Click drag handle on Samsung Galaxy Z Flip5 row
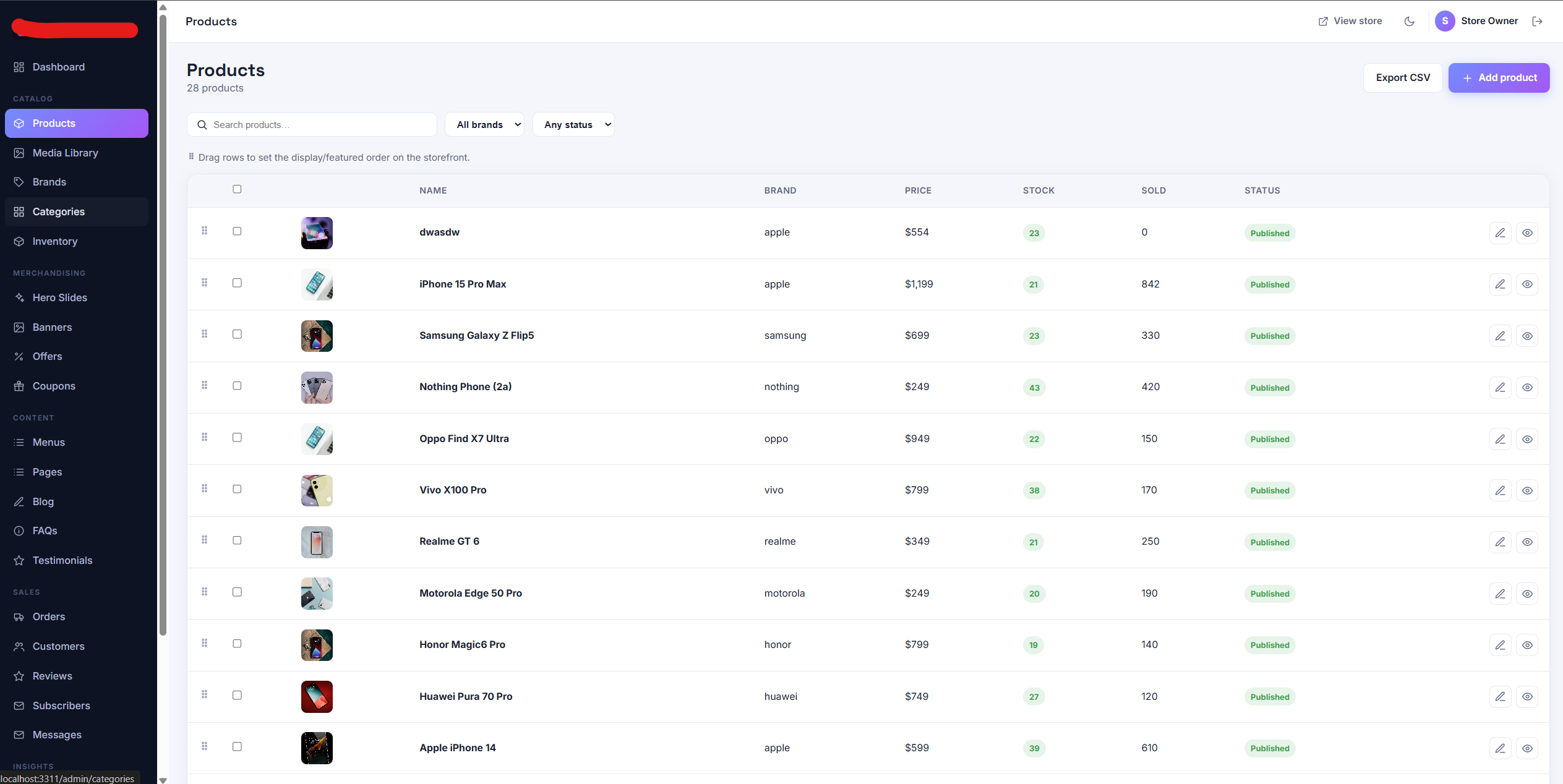This screenshot has height=784, width=1563. 204,334
